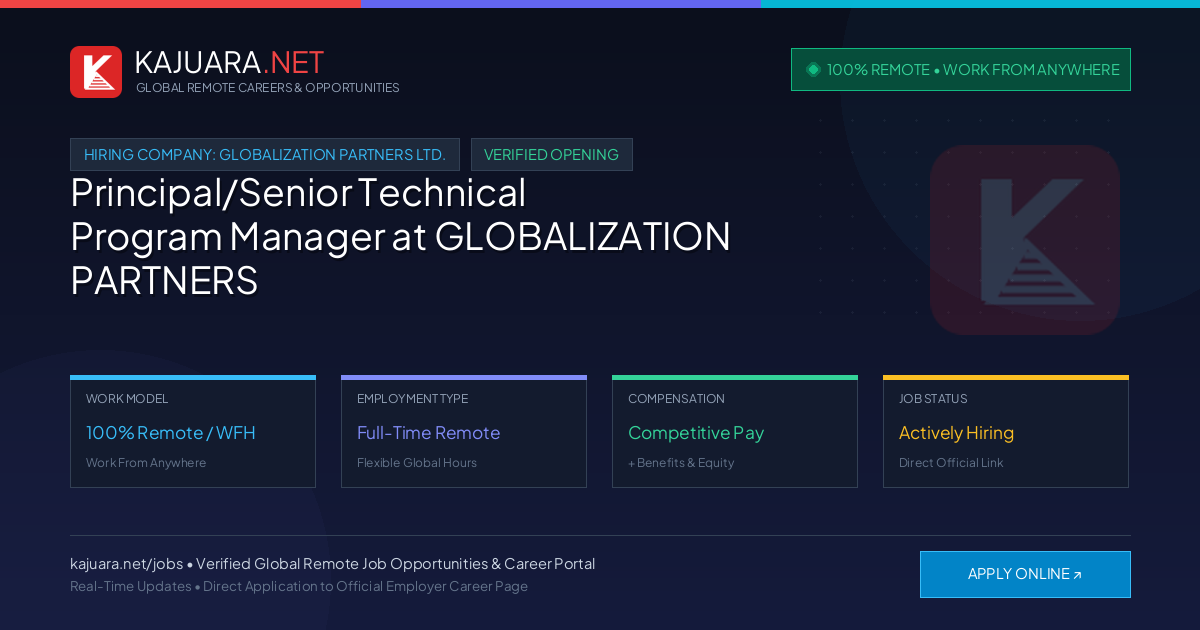Click the Real-Time Updates footer line
The image size is (1200, 630).
pyautogui.click(x=299, y=586)
